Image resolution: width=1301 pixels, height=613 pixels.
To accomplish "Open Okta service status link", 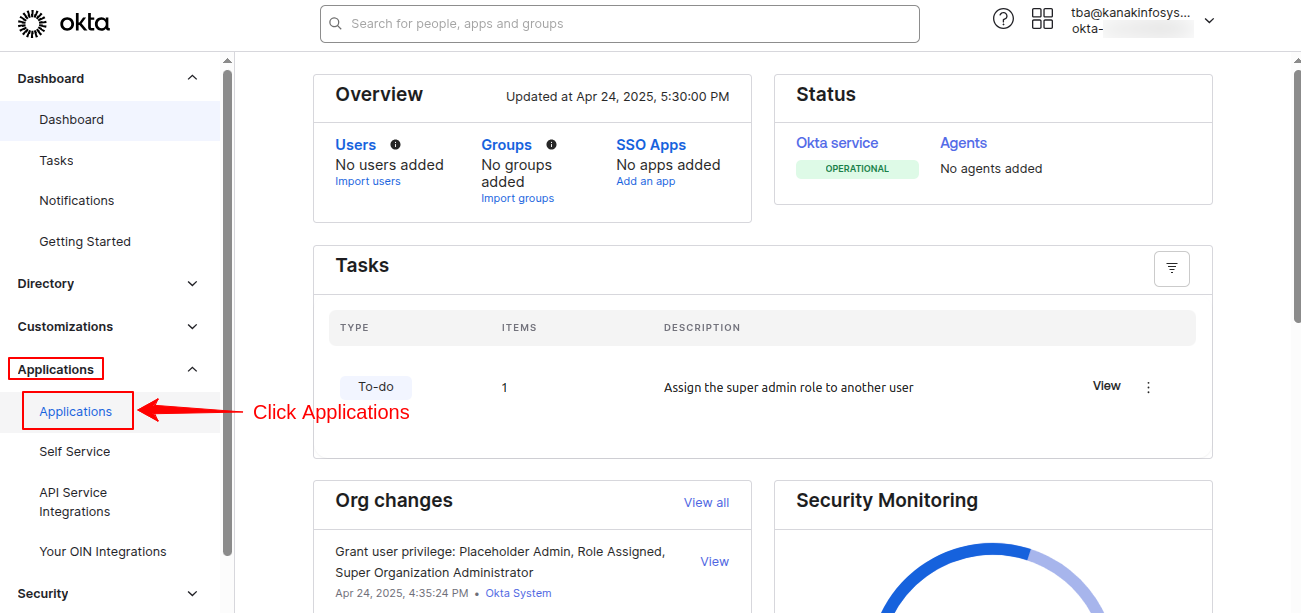I will point(837,143).
